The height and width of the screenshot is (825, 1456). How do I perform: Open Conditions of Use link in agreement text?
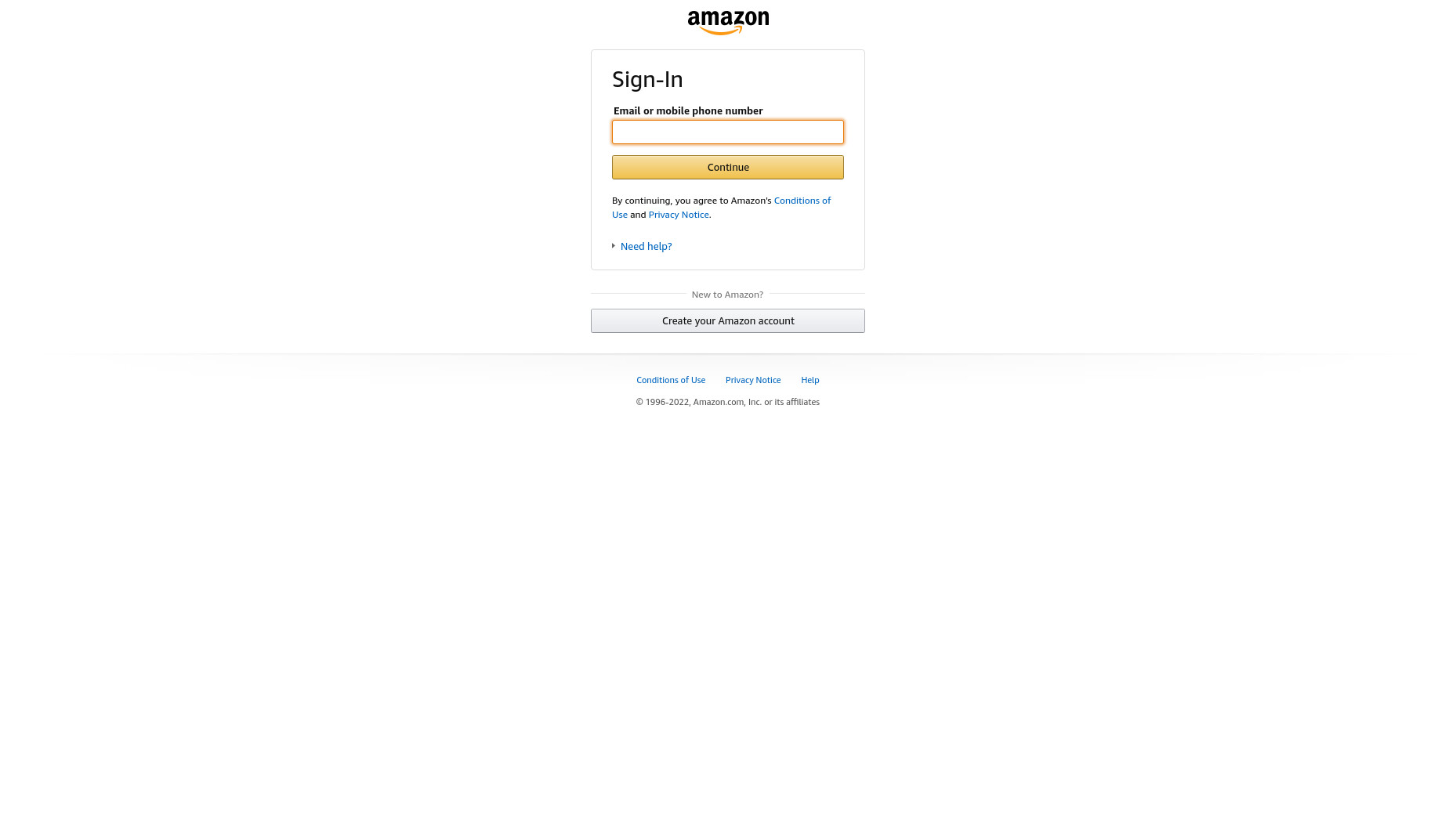802,201
